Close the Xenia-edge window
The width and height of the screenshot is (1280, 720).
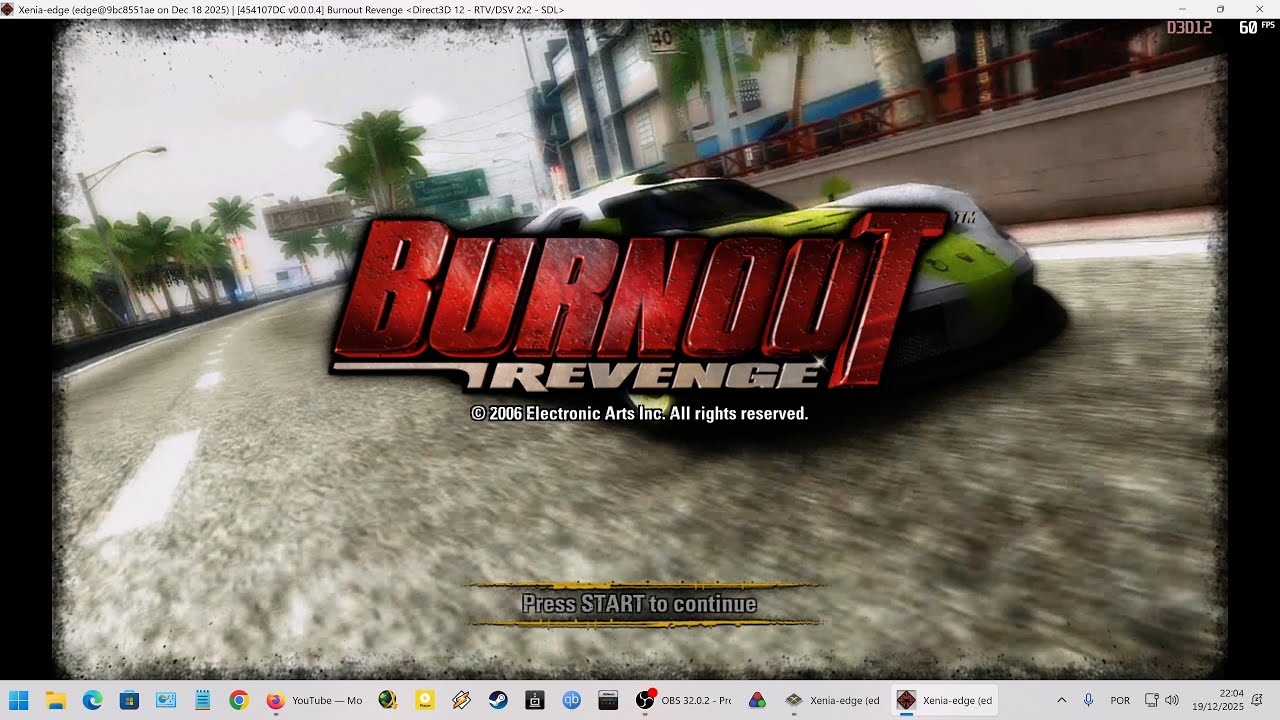[1259, 9]
